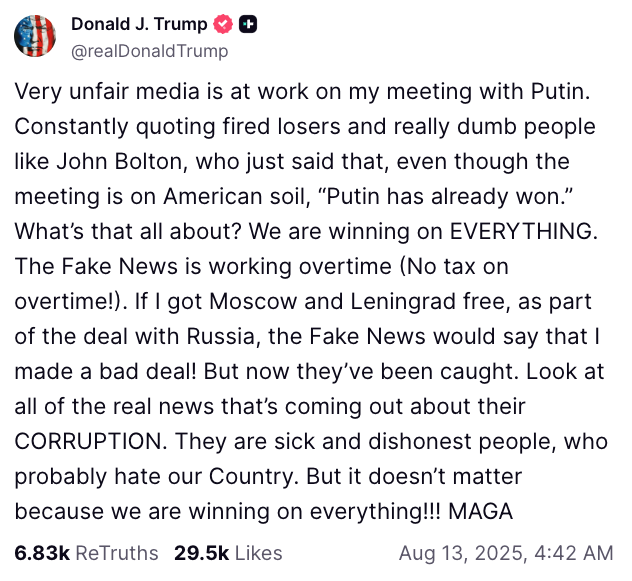Screen dimensions: 632x581
Task: Open the @realDonaldTrump handle
Action: point(149,50)
